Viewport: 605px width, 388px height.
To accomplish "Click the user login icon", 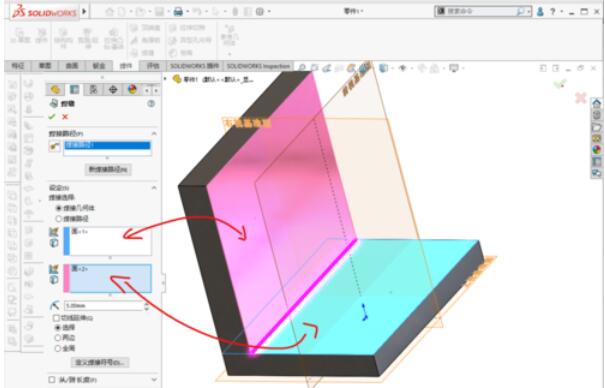I will (540, 12).
